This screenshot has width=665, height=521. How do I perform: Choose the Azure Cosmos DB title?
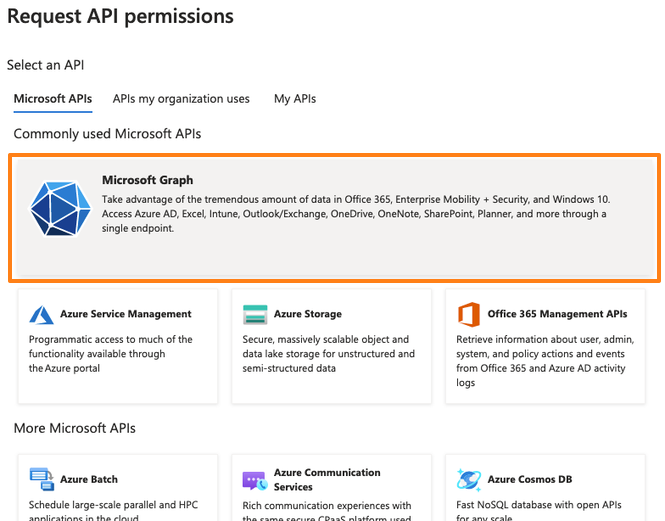click(x=530, y=479)
